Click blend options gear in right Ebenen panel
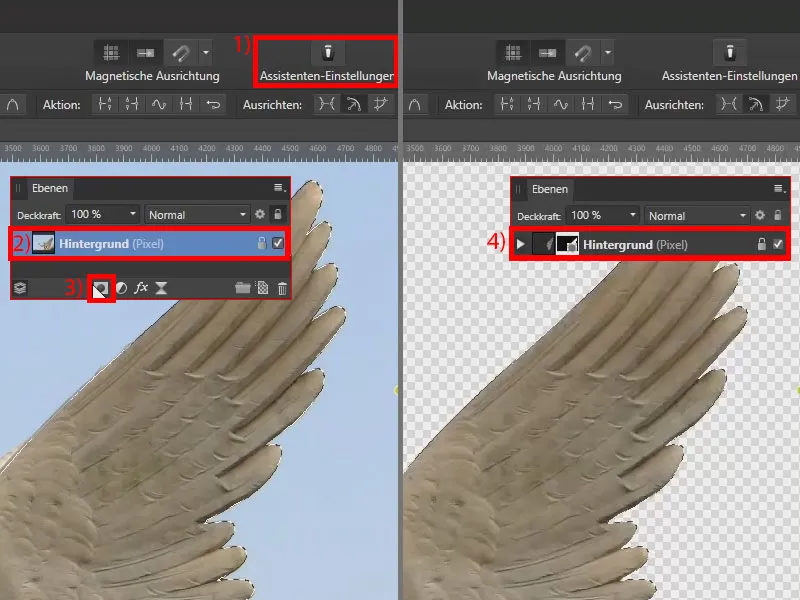Viewport: 800px width, 600px height. point(760,215)
